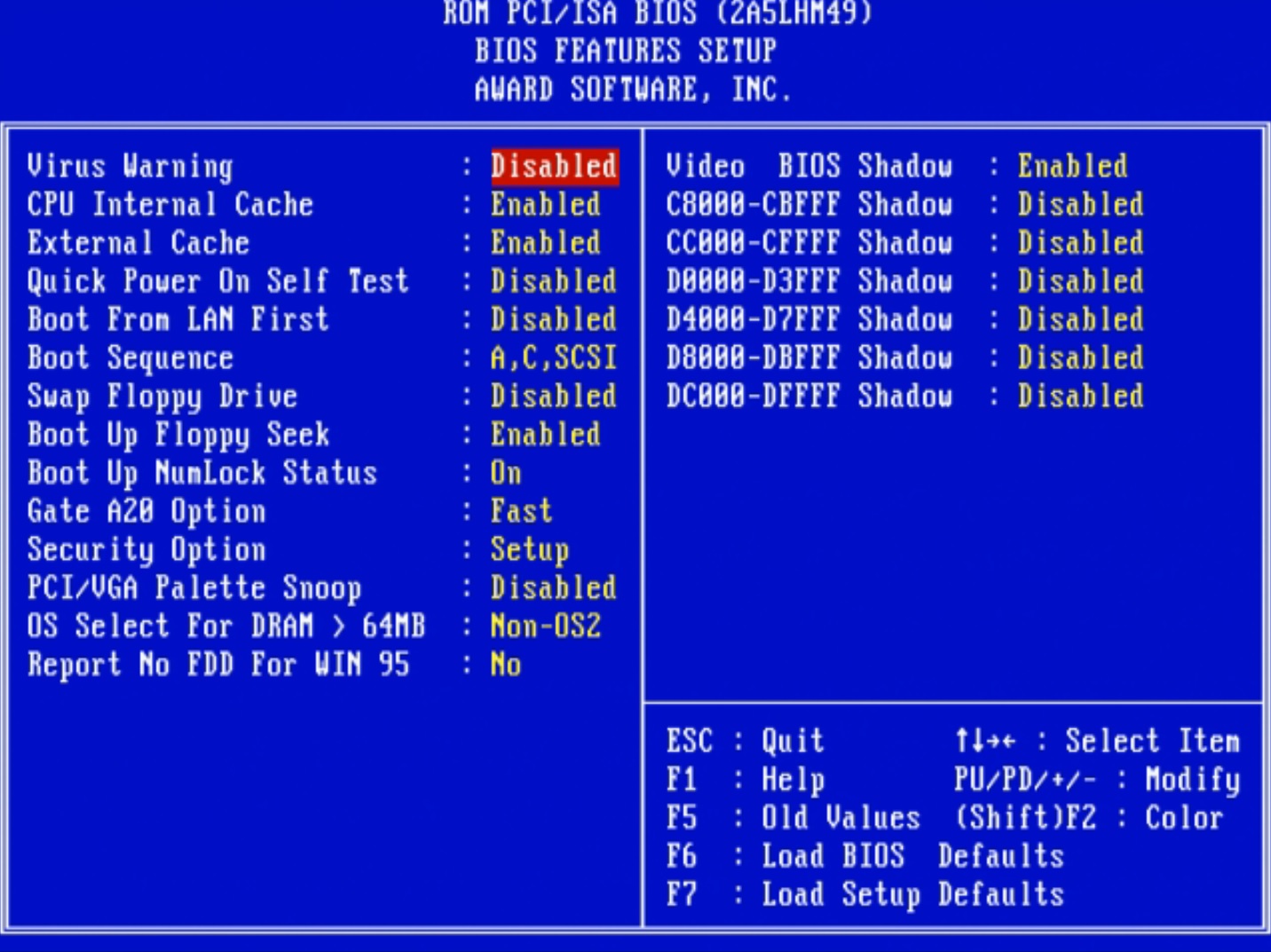
Task: Select the Security Option Setup value
Action: (x=530, y=550)
